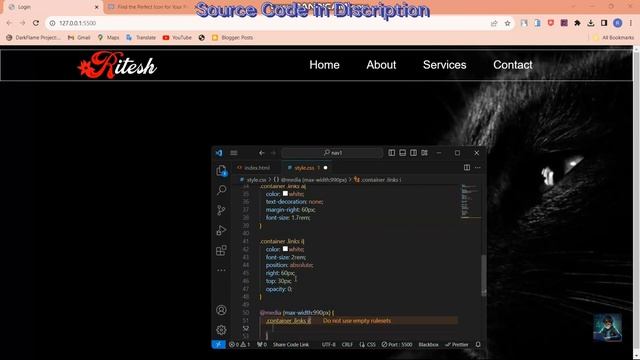Show additional views ellipsis in activity bar

[x=221, y=270]
